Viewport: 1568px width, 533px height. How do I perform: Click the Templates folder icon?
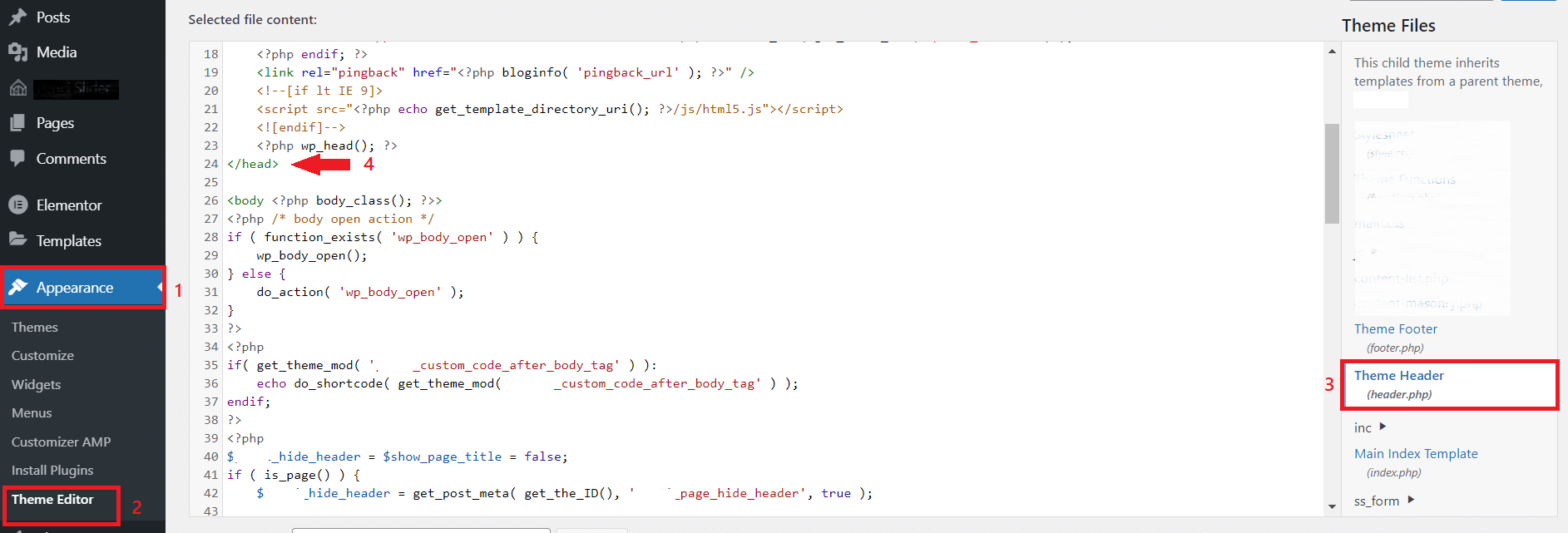[17, 239]
